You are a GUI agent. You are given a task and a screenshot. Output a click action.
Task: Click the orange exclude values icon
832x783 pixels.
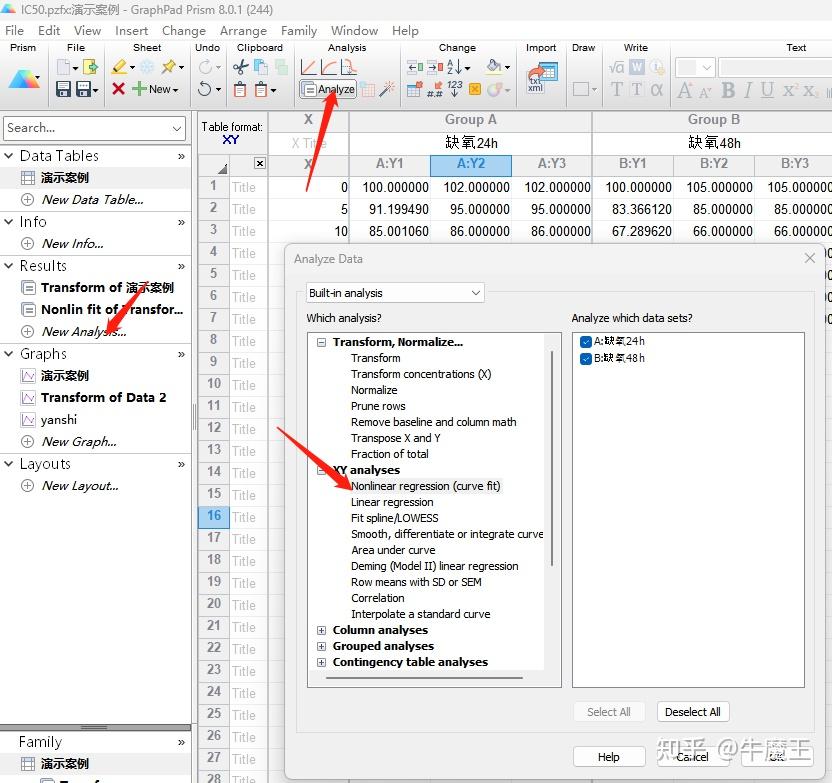tap(475, 89)
